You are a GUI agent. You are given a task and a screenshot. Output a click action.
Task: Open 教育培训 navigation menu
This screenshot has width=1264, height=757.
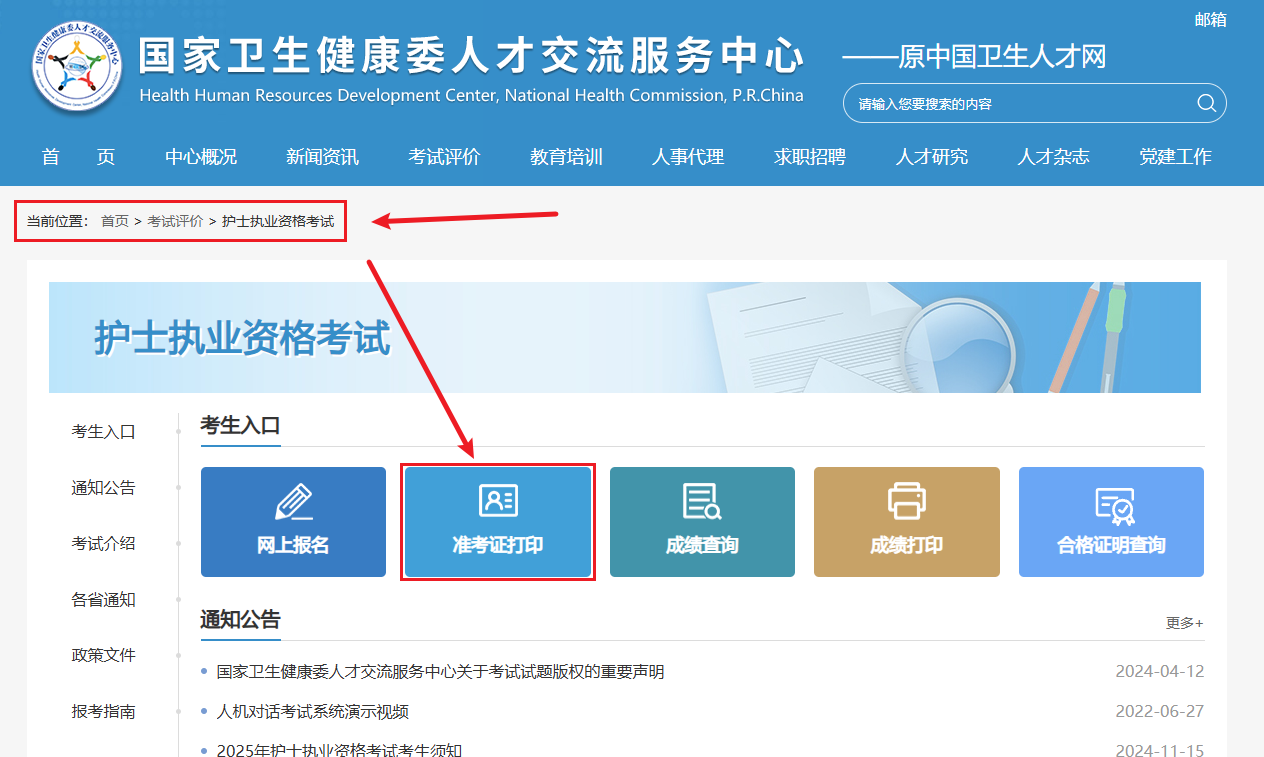pyautogui.click(x=566, y=157)
